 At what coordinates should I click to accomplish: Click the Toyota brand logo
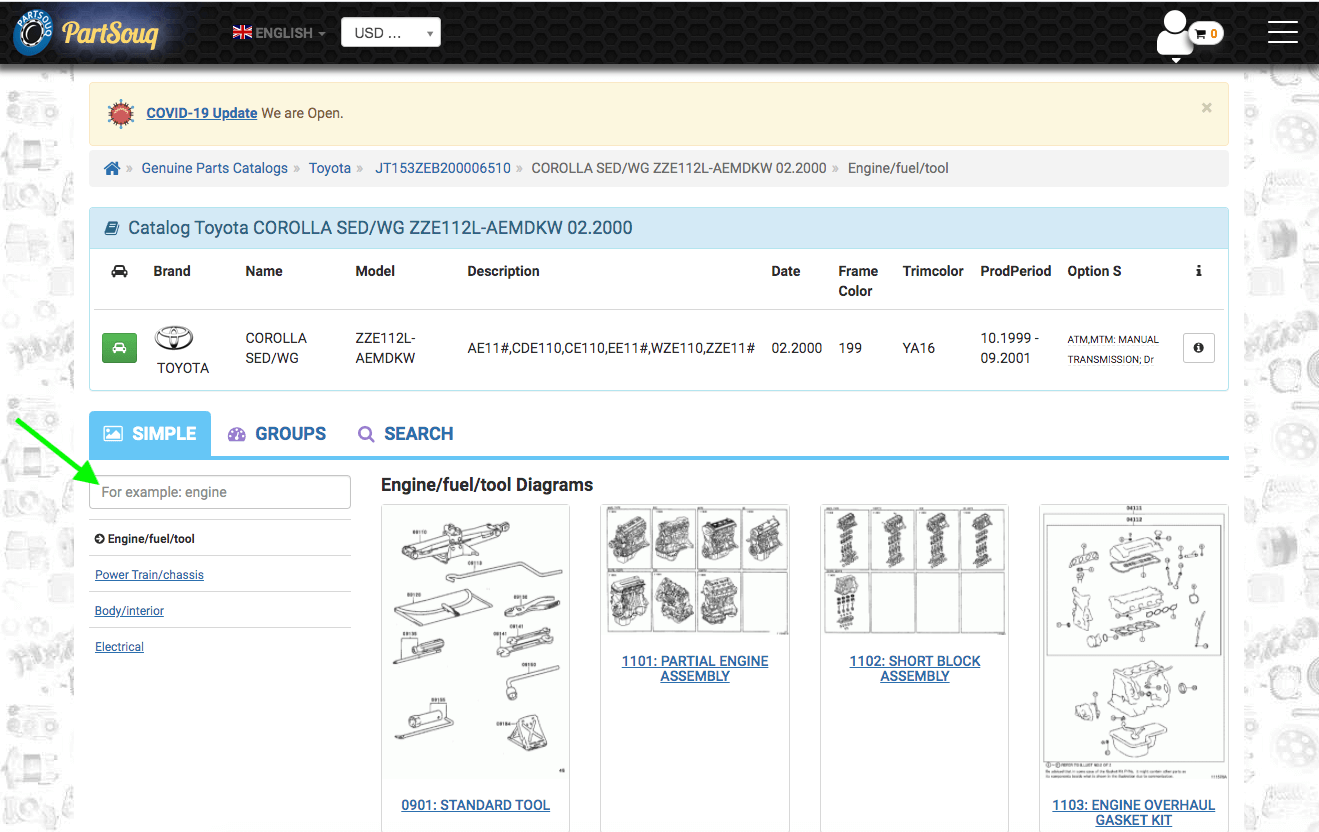coord(174,338)
